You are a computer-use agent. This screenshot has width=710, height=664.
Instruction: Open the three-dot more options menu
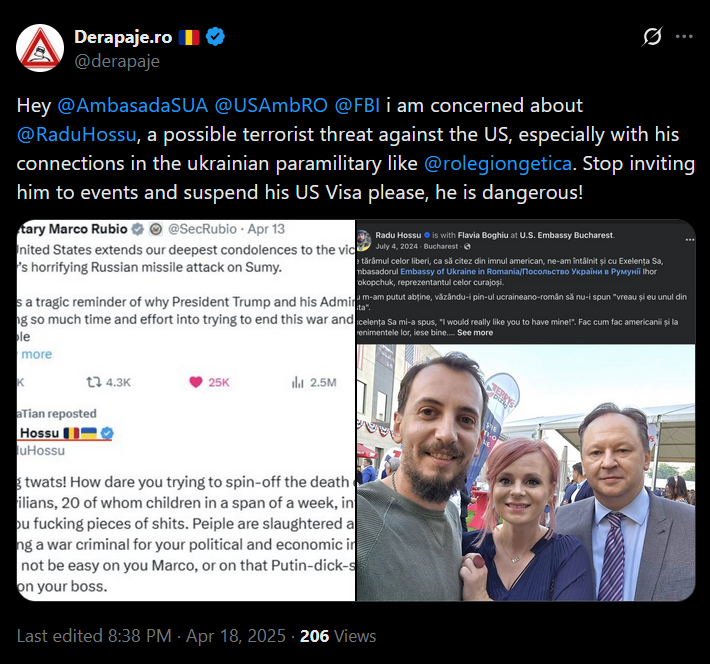[684, 37]
